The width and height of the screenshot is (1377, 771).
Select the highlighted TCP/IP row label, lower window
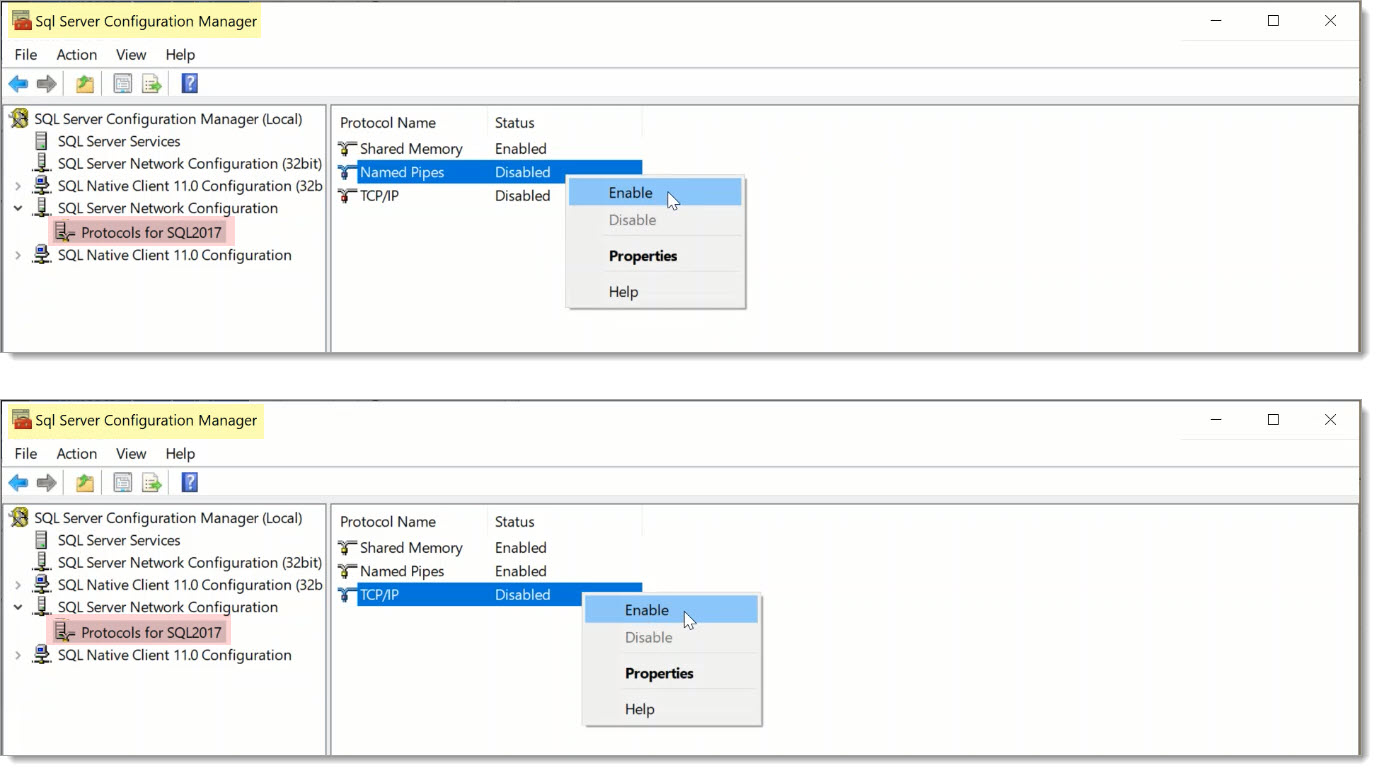379,595
